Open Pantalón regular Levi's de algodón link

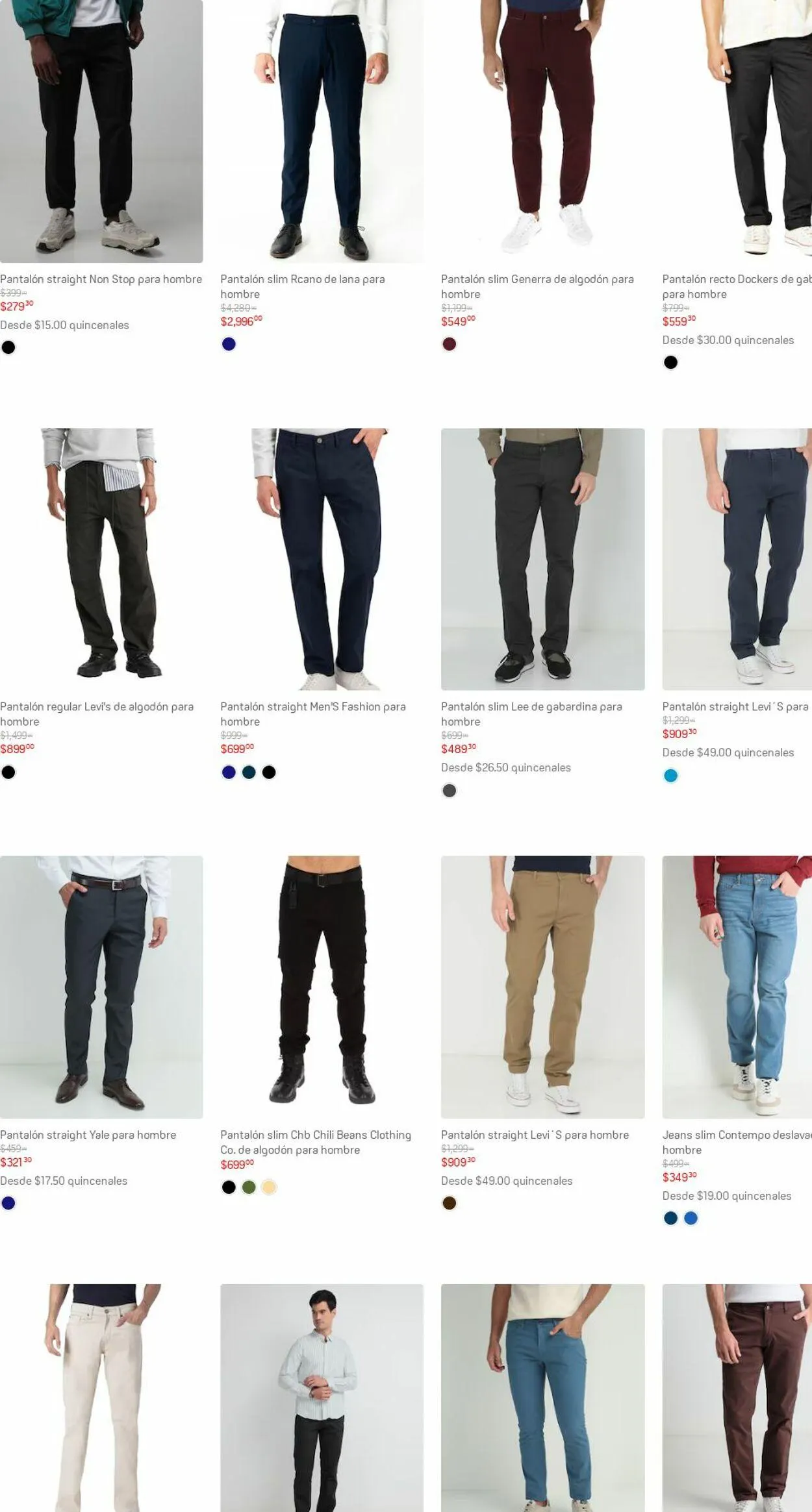(97, 713)
